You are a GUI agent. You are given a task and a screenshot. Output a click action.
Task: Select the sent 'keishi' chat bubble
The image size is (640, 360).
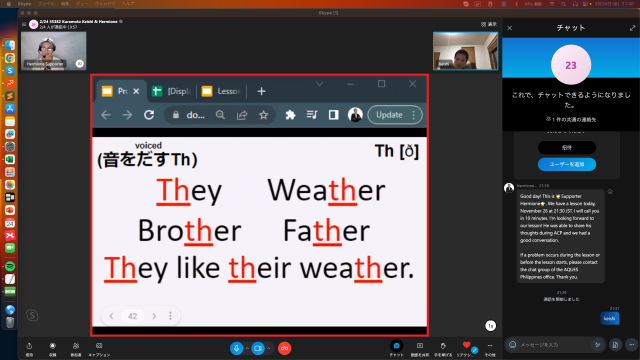click(610, 318)
